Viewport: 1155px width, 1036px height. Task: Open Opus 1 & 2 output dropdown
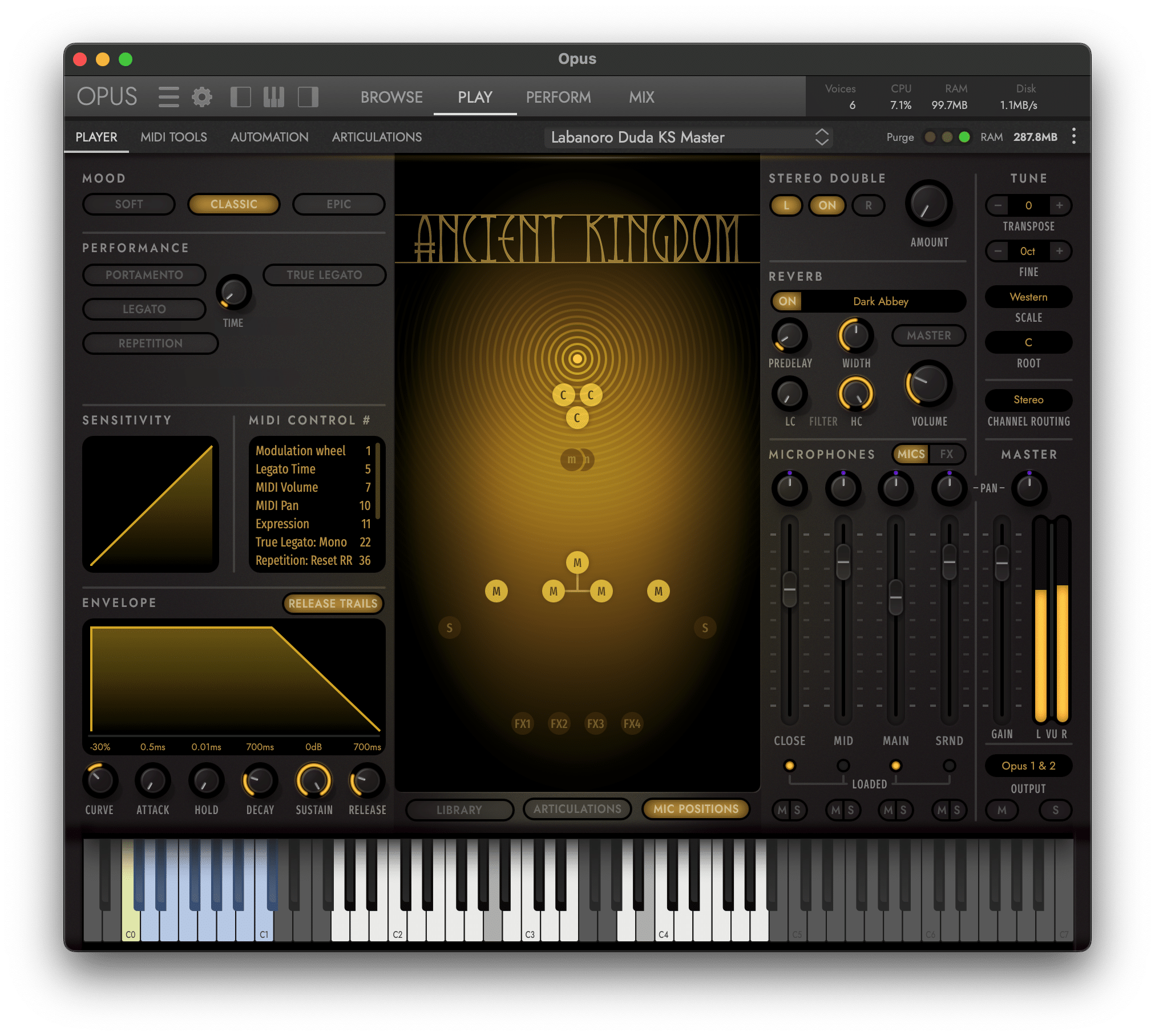[1028, 766]
